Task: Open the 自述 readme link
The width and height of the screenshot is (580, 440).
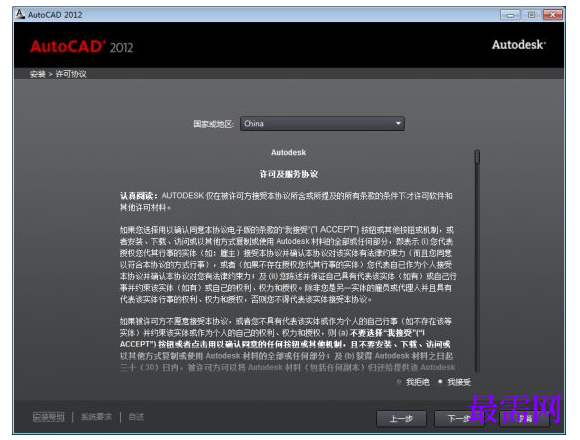Action: pyautogui.click(x=136, y=417)
